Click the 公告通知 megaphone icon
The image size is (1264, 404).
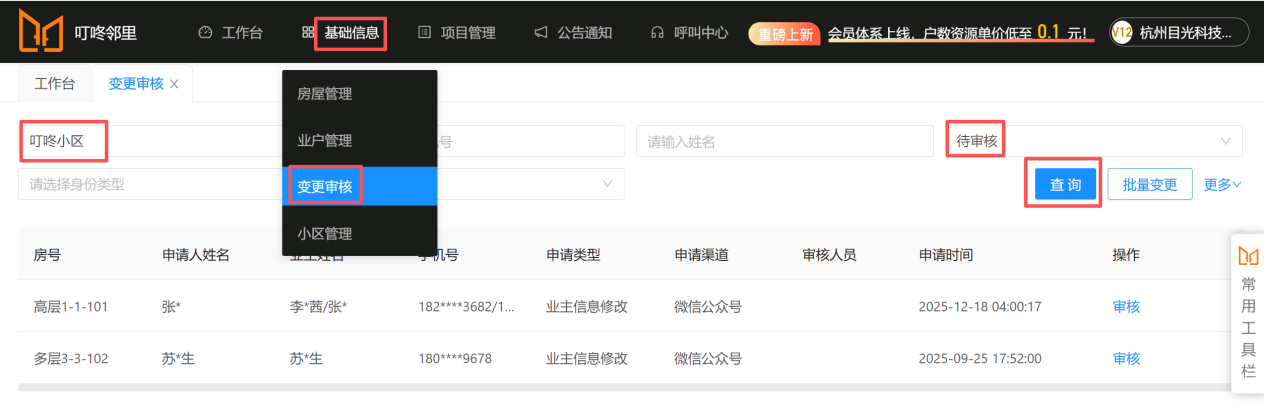pos(541,33)
